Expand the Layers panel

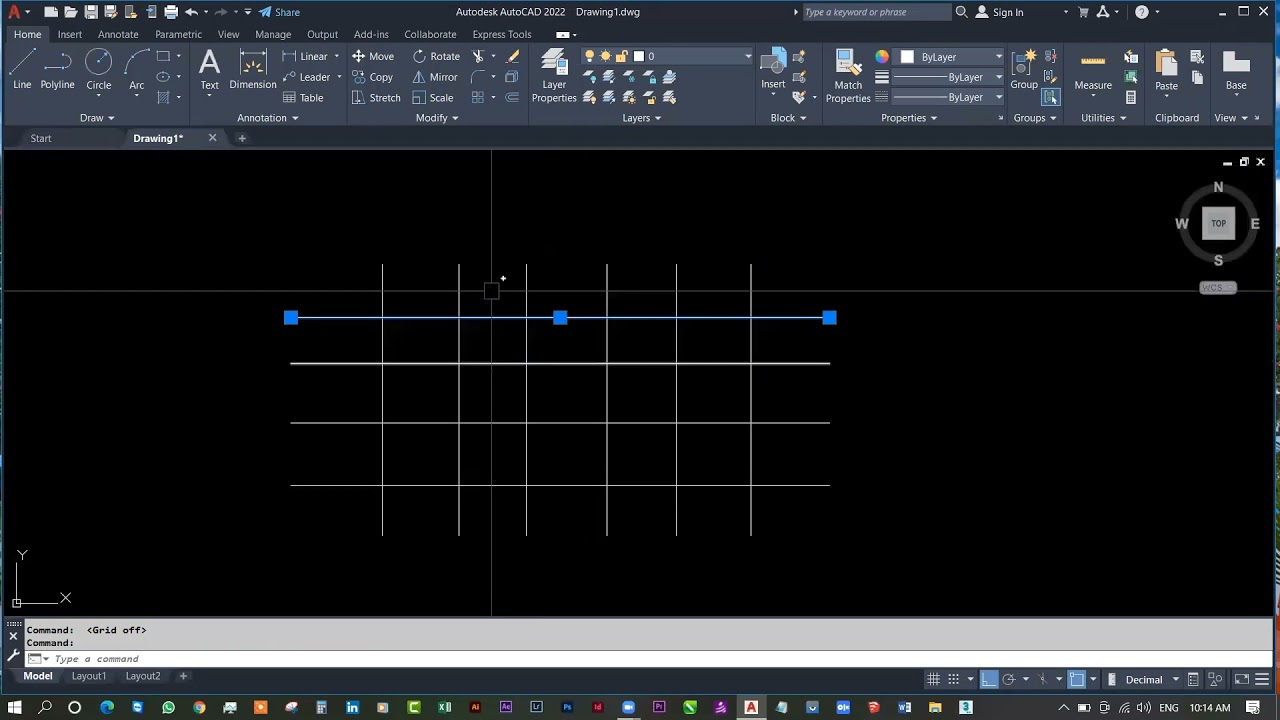642,118
